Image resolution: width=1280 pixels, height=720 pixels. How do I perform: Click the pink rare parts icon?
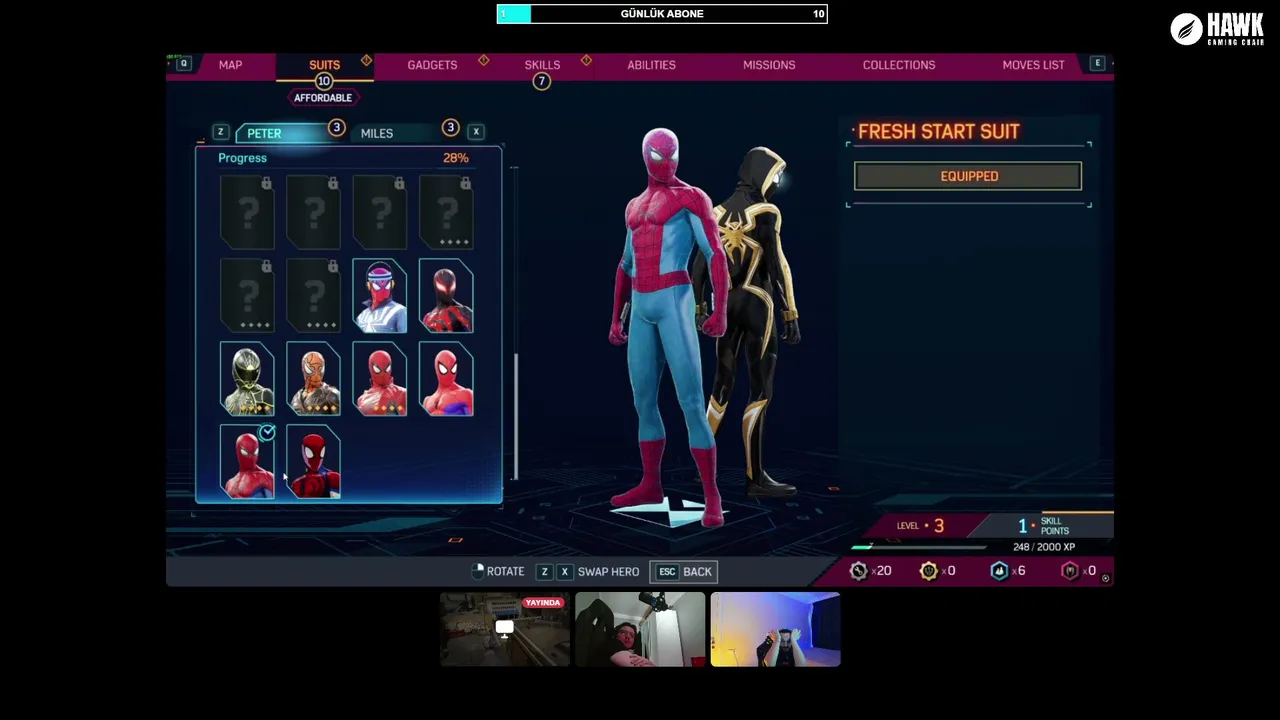point(1070,571)
